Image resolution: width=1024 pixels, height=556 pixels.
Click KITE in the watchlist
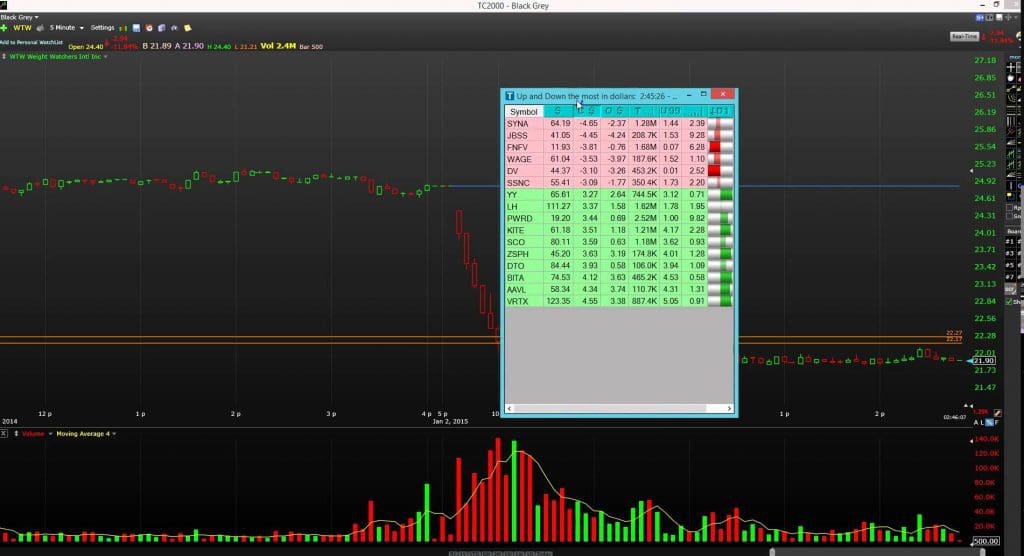(x=516, y=230)
